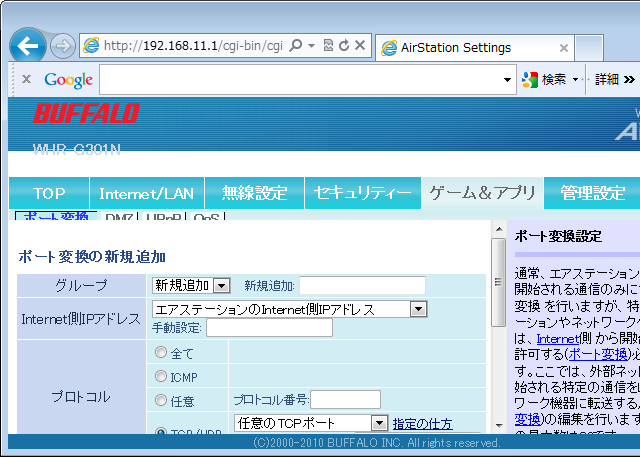
Task: Open the 任意のTCPポート dropdown
Action: (311, 423)
